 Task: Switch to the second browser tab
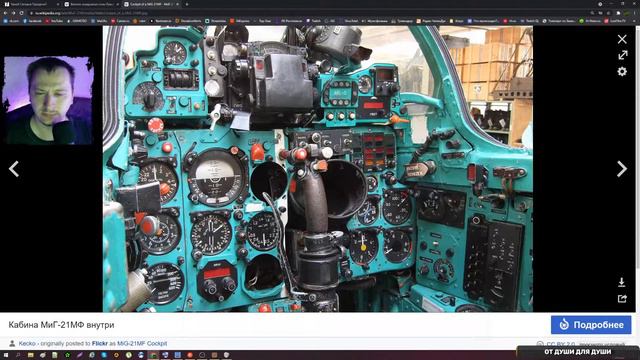tap(91, 4)
